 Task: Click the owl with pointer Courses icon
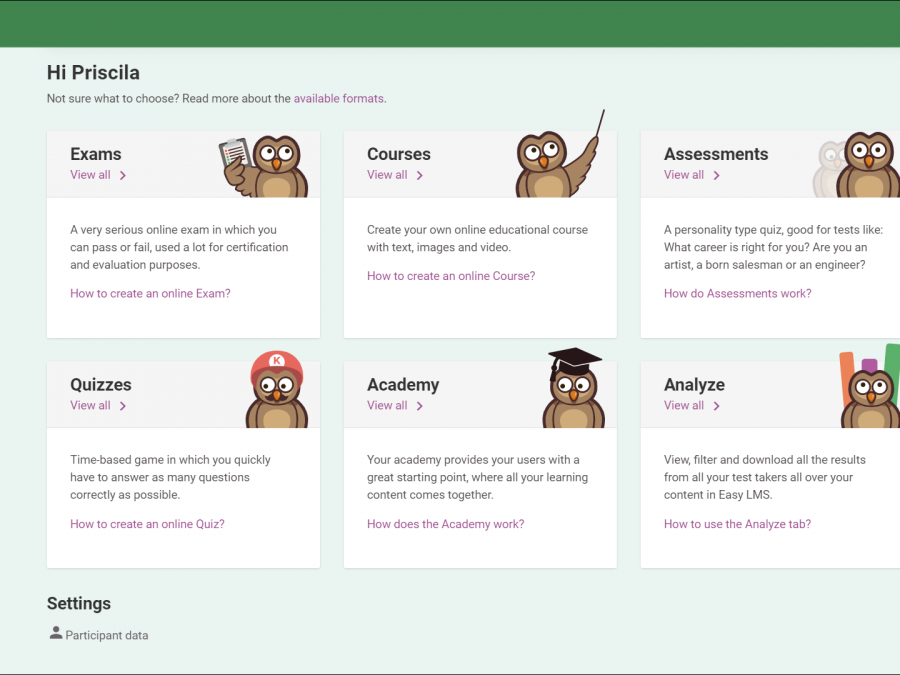556,160
